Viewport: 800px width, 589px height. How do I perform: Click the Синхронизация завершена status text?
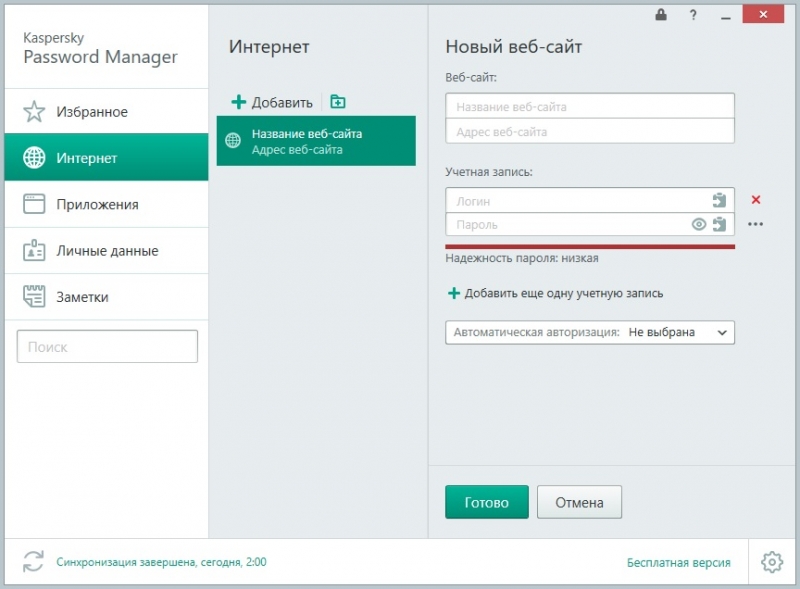(161, 562)
